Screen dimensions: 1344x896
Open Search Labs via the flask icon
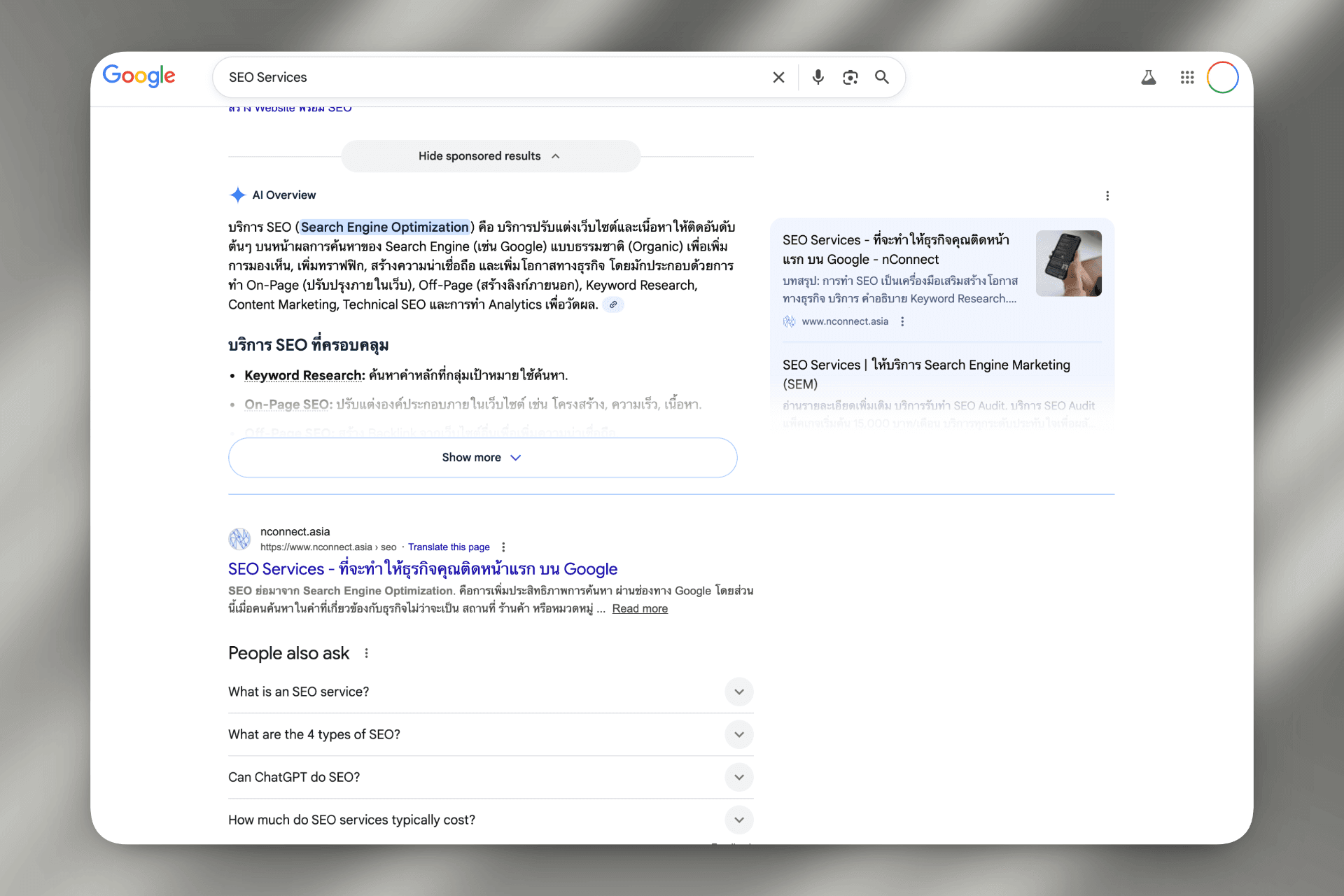(1148, 78)
